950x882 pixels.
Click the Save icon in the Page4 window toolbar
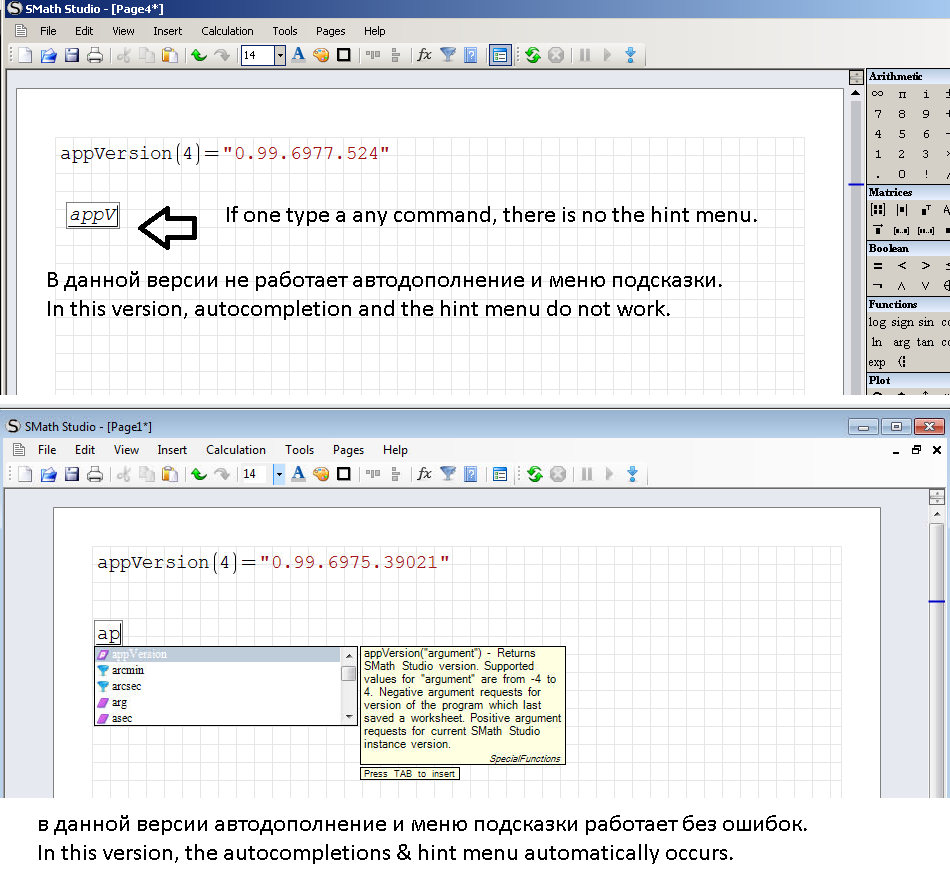[x=72, y=55]
